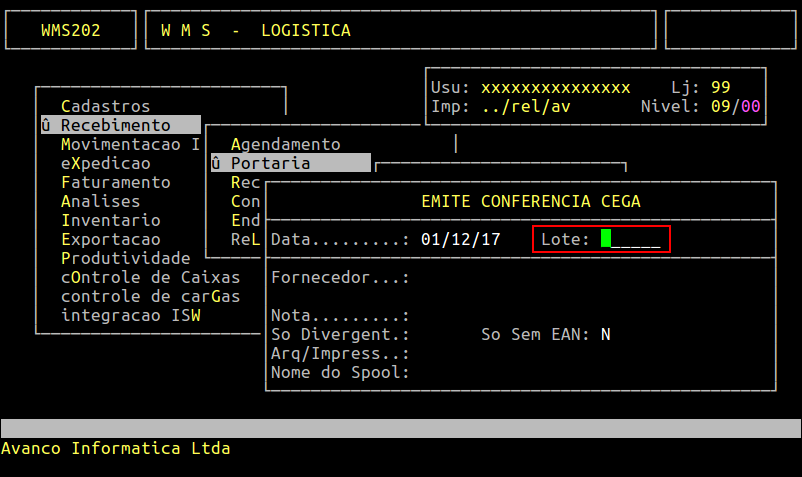Click the Data field value 01/12/17
The height and width of the screenshot is (477, 802).
460,240
